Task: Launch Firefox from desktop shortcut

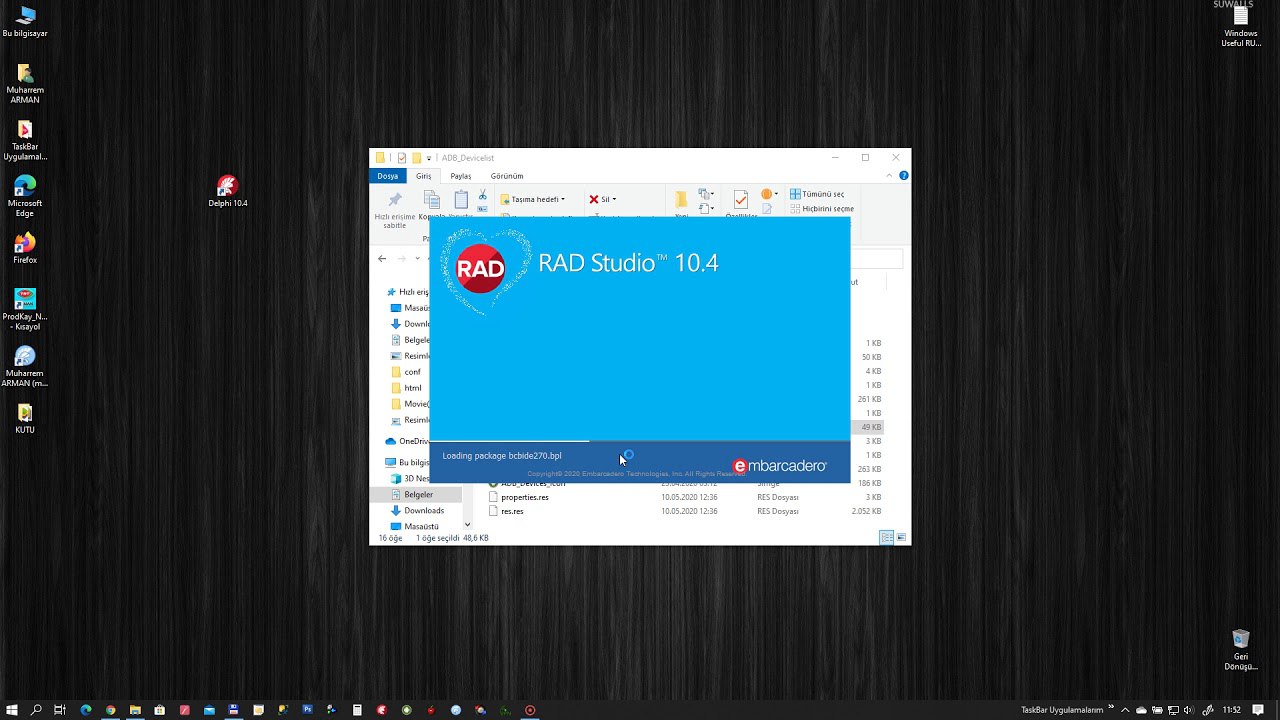Action: (x=25, y=248)
